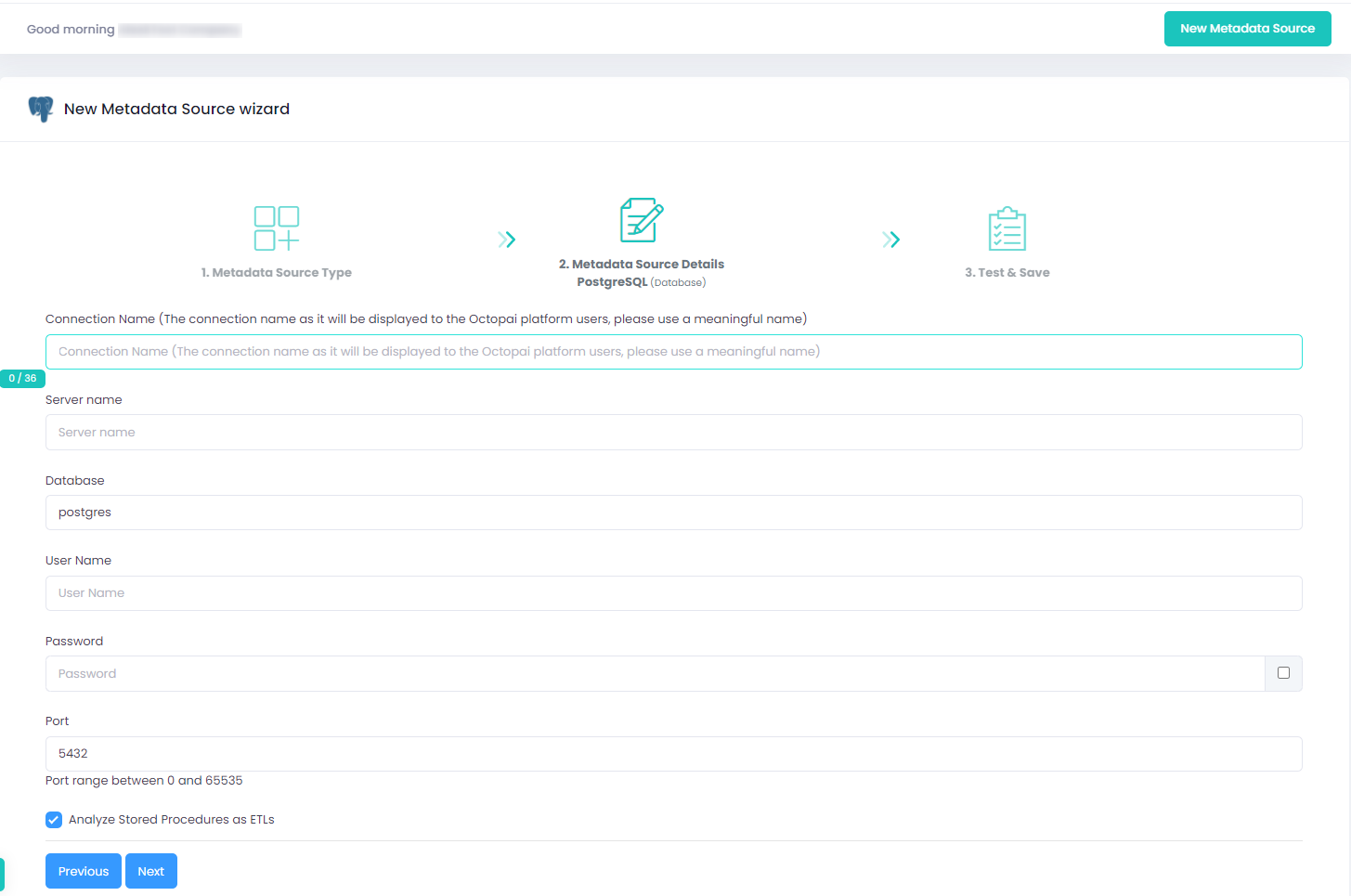Uncheck Analyze Stored Procedures as ETLs
This screenshot has height=896, width=1351.
coord(54,820)
